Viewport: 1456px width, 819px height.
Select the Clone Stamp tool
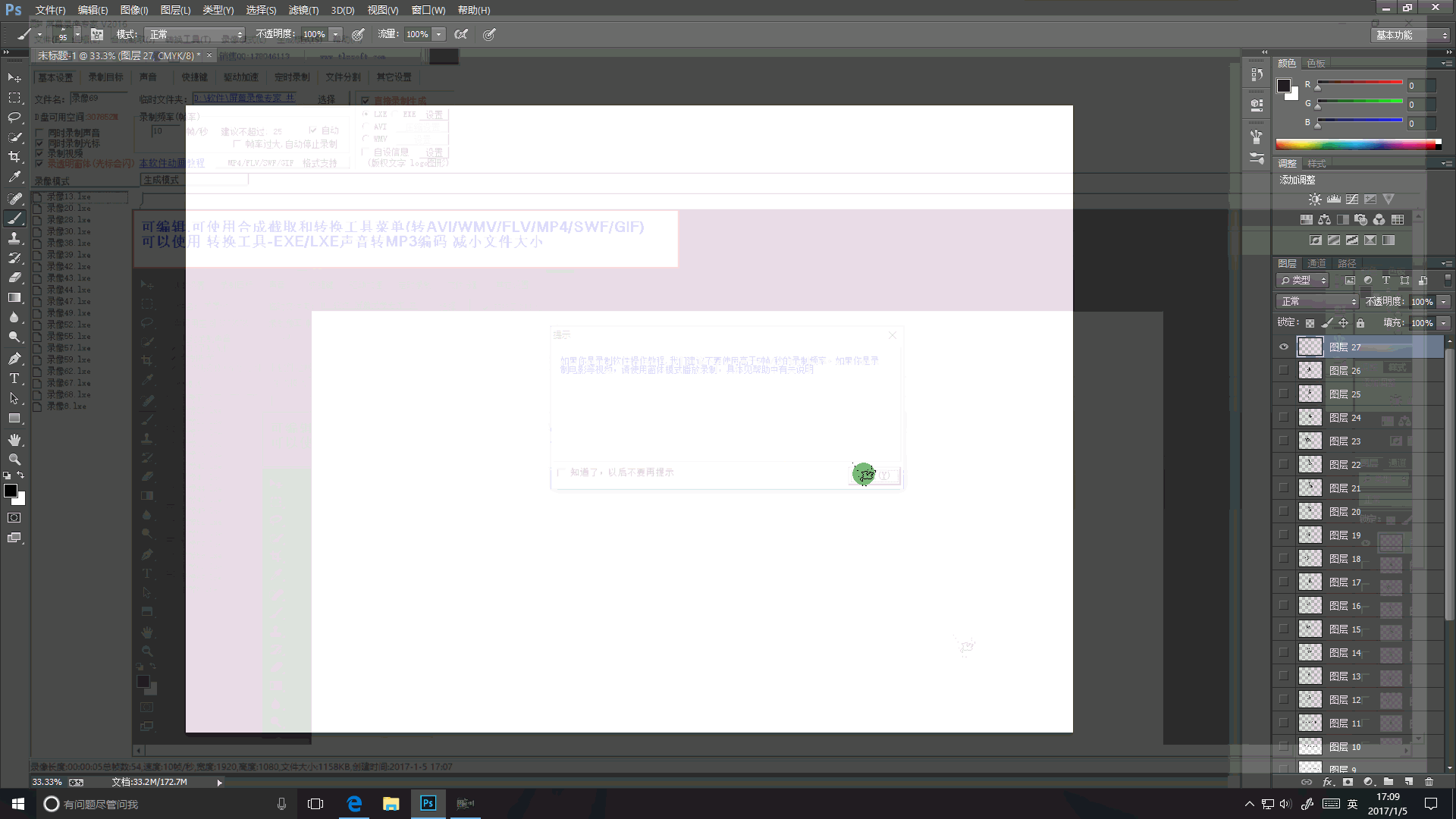14,238
